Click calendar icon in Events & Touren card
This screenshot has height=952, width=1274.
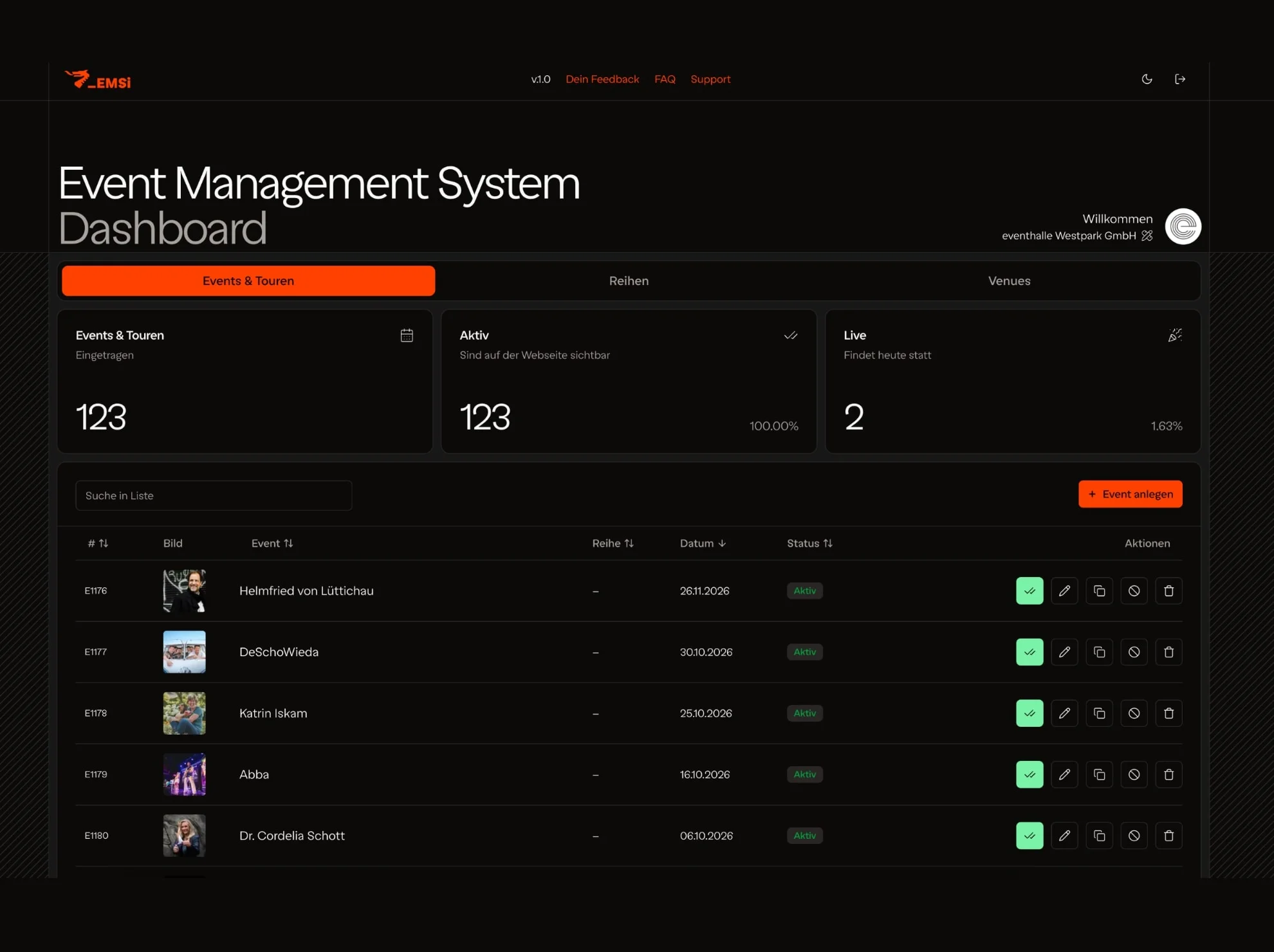(407, 335)
